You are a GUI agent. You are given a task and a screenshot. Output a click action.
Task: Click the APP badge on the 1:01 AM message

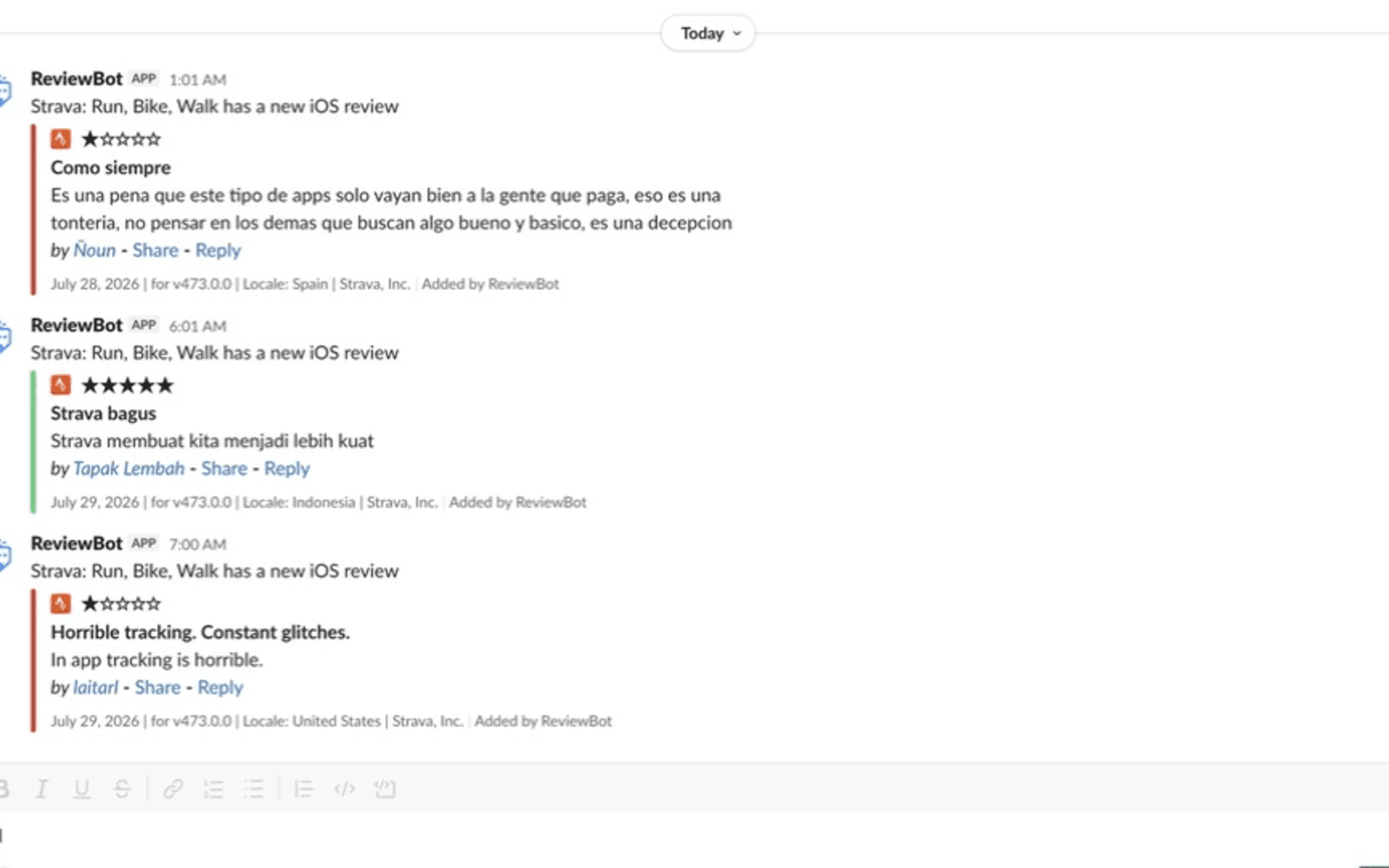(144, 78)
